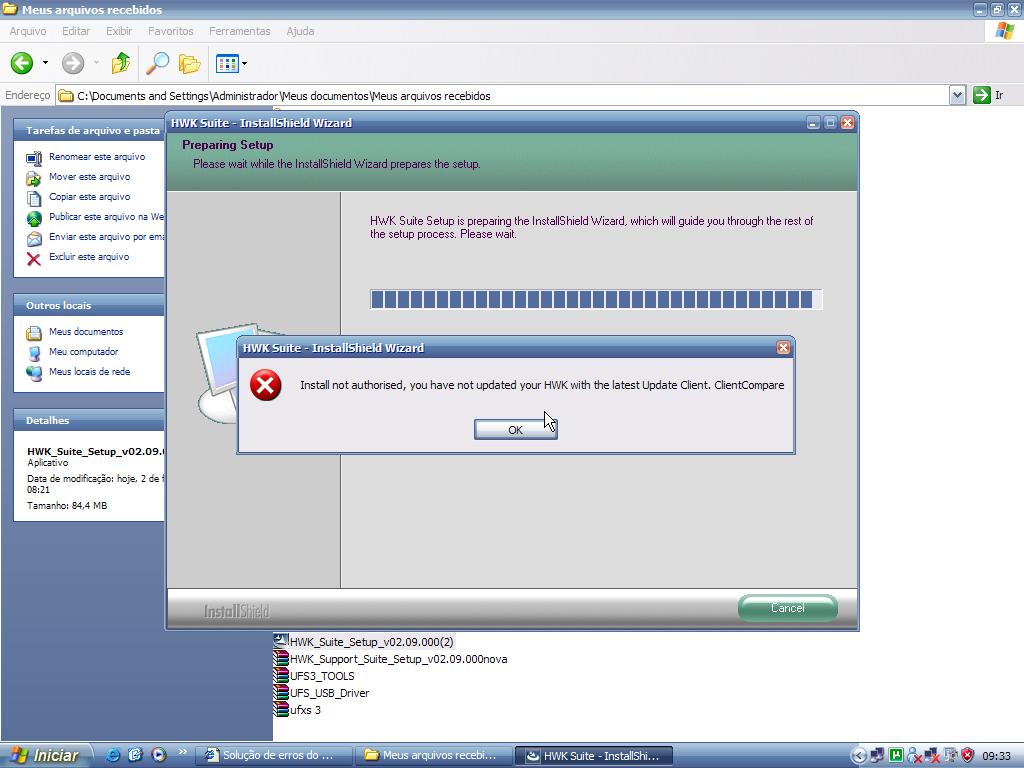Click the red X Excluir icon
The image size is (1024, 768).
point(34,259)
